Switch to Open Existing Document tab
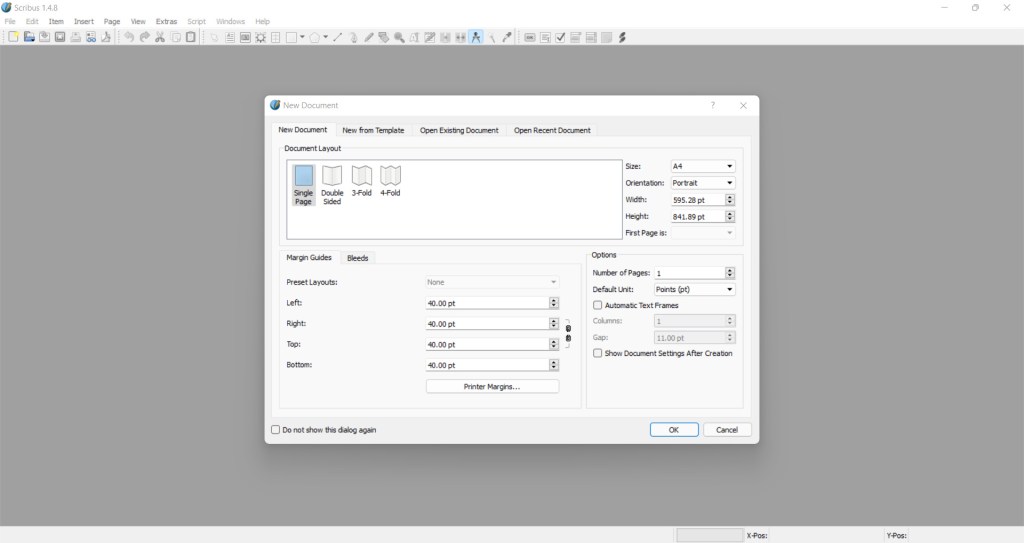This screenshot has height=543, width=1024. click(459, 130)
